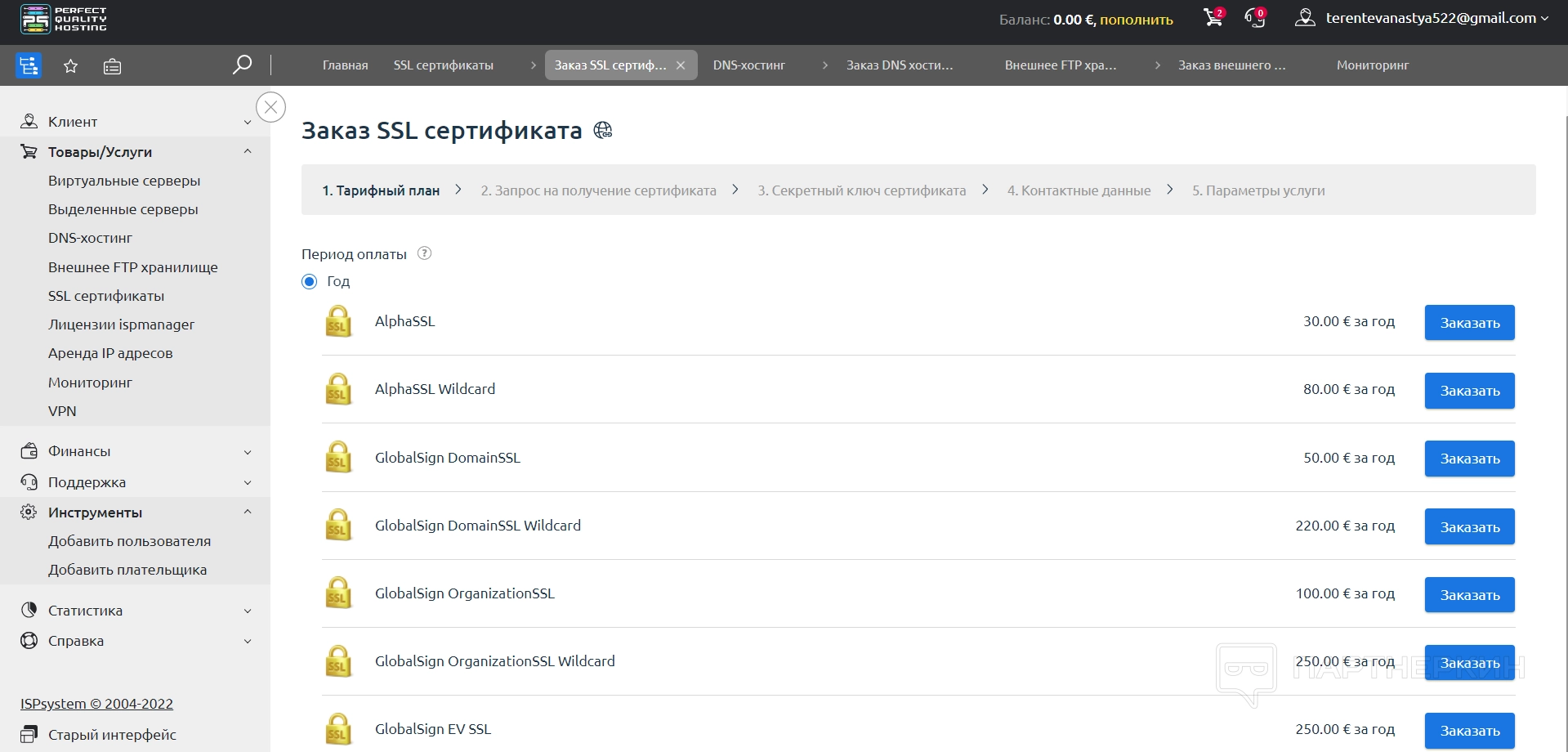The width and height of the screenshot is (1568, 752).
Task: Click the GlobalSign DomainSSL padlock icon
Action: pyautogui.click(x=338, y=457)
